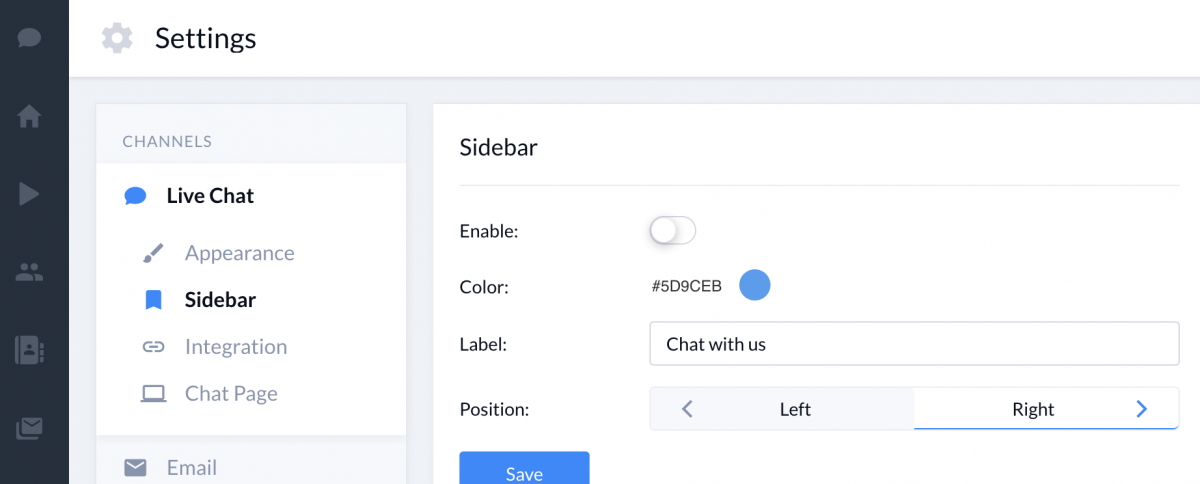The image size is (1200, 484).
Task: Click the blue Live Chat bubble icon
Action: 135,196
